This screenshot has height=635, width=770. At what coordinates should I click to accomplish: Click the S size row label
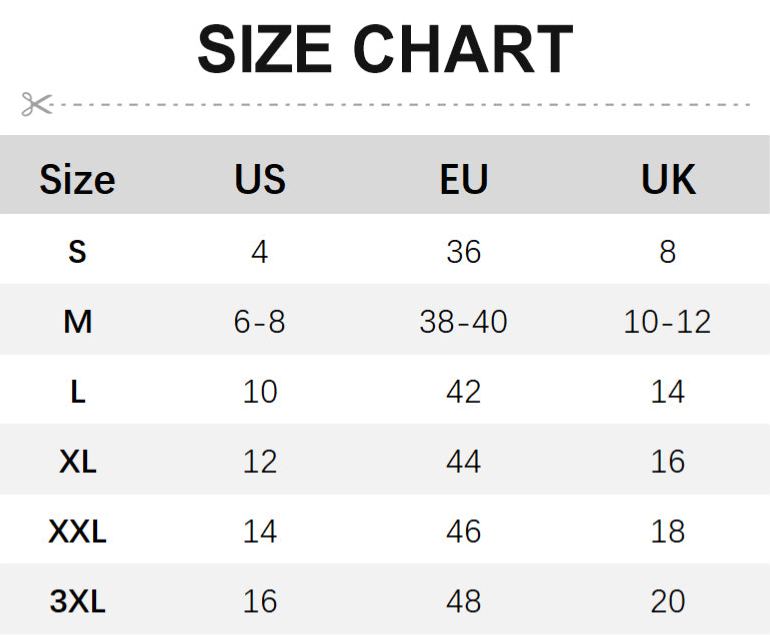pos(77,251)
